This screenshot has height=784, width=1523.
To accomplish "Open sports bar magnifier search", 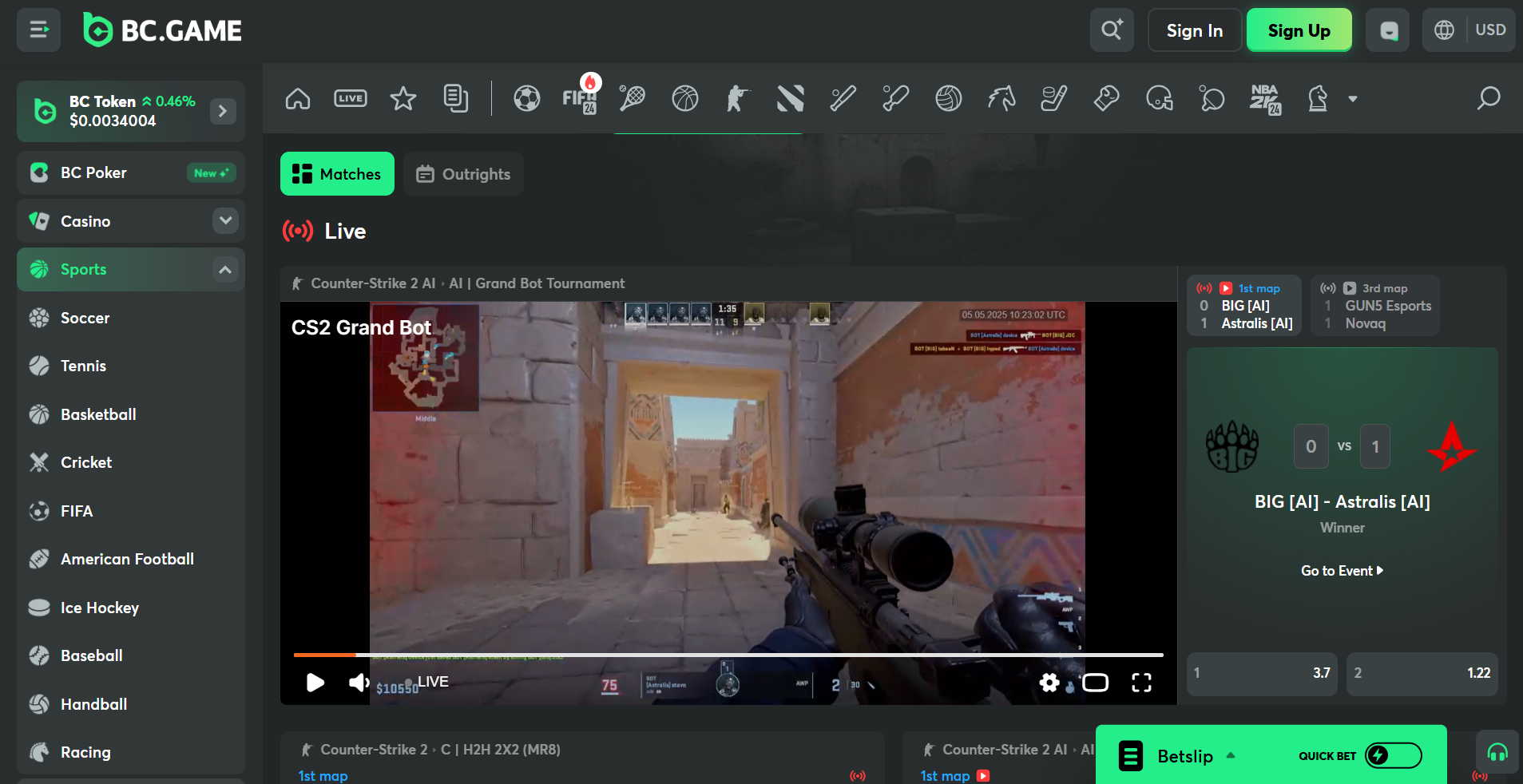I will point(1489,99).
